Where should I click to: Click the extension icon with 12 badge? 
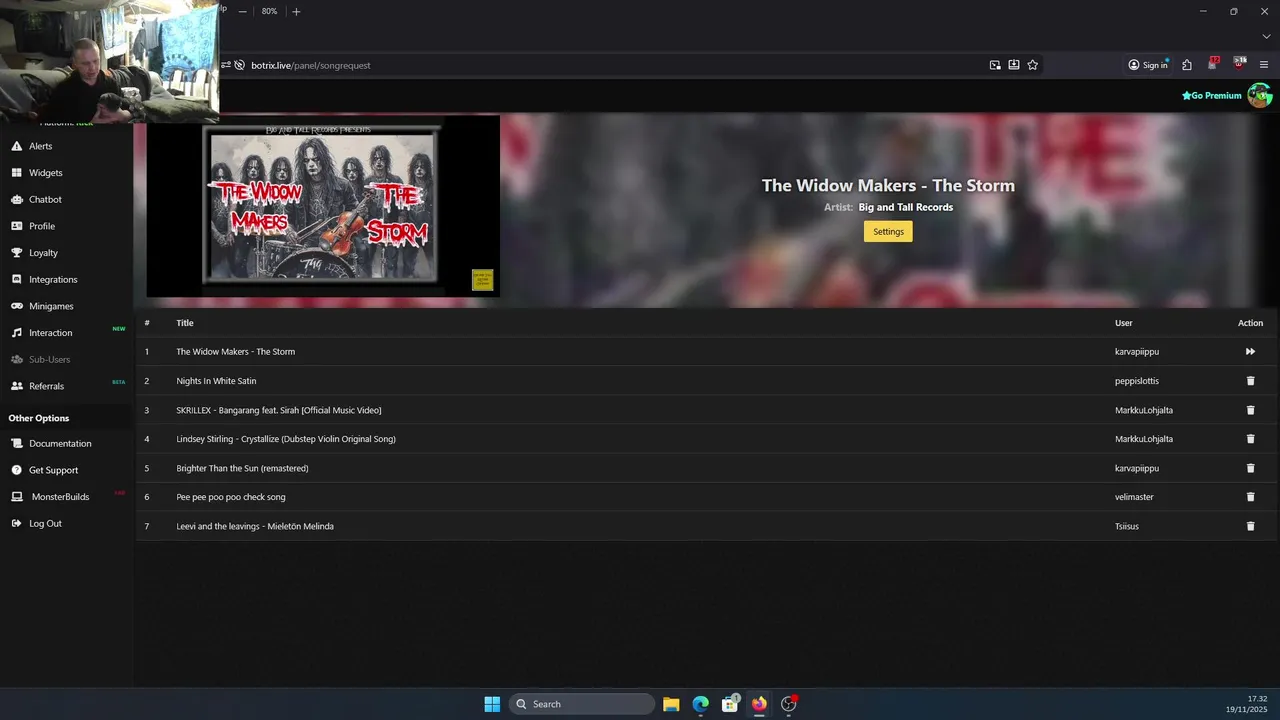(x=1213, y=64)
